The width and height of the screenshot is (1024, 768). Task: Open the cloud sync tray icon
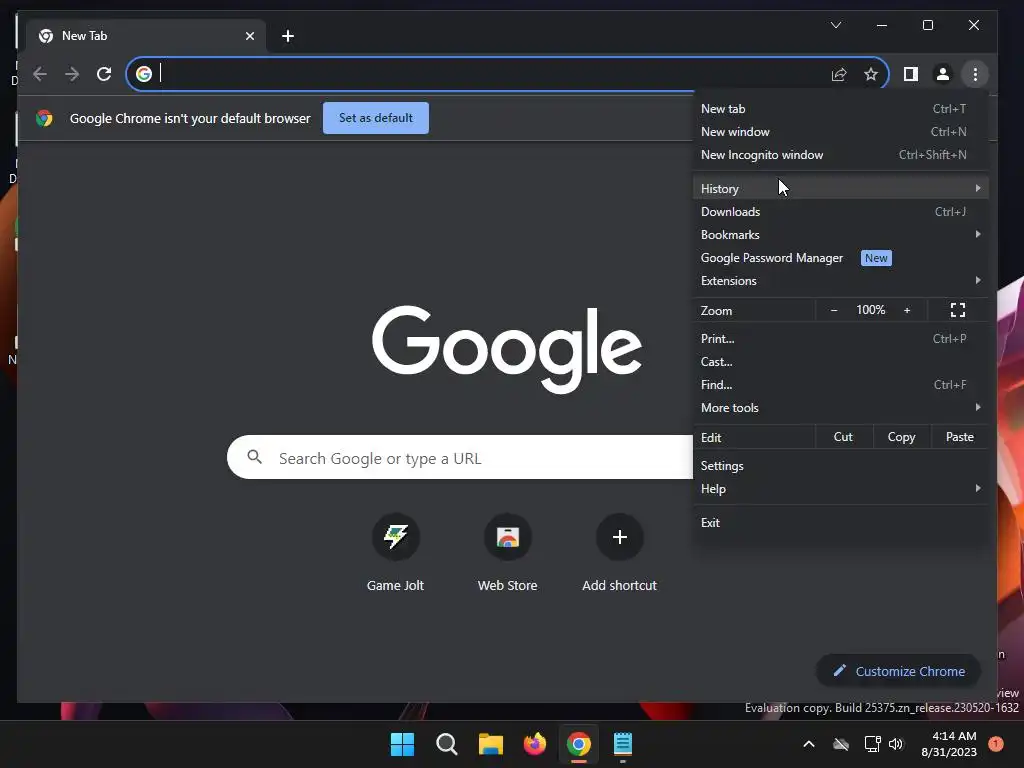click(841, 744)
